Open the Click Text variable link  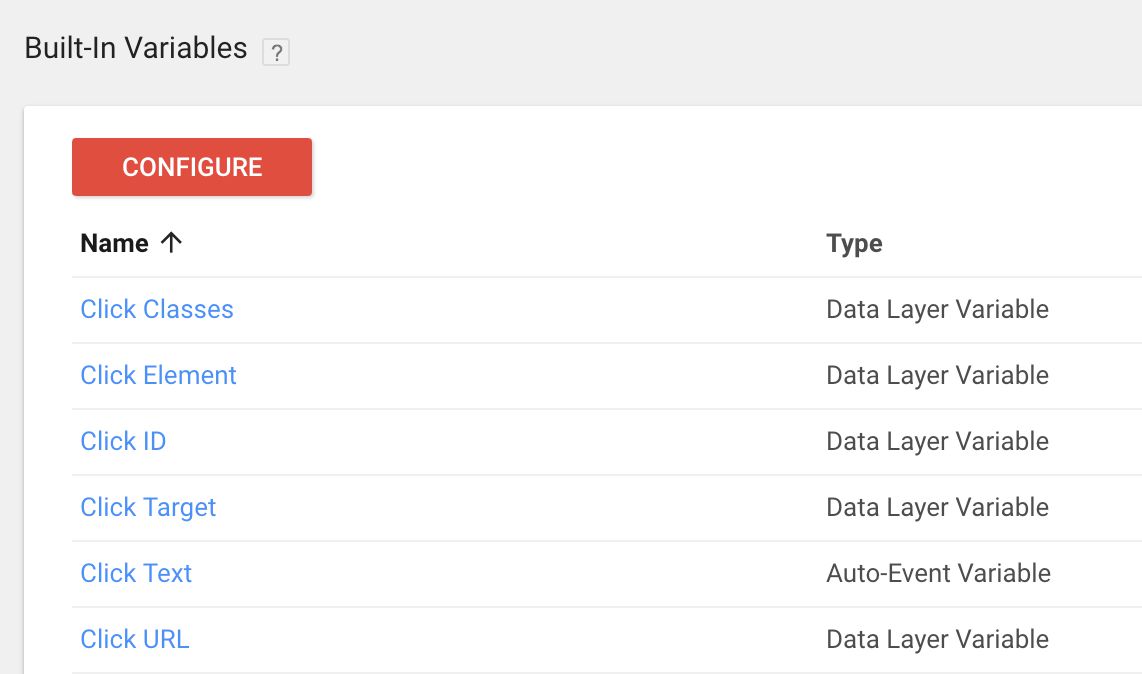coord(136,573)
